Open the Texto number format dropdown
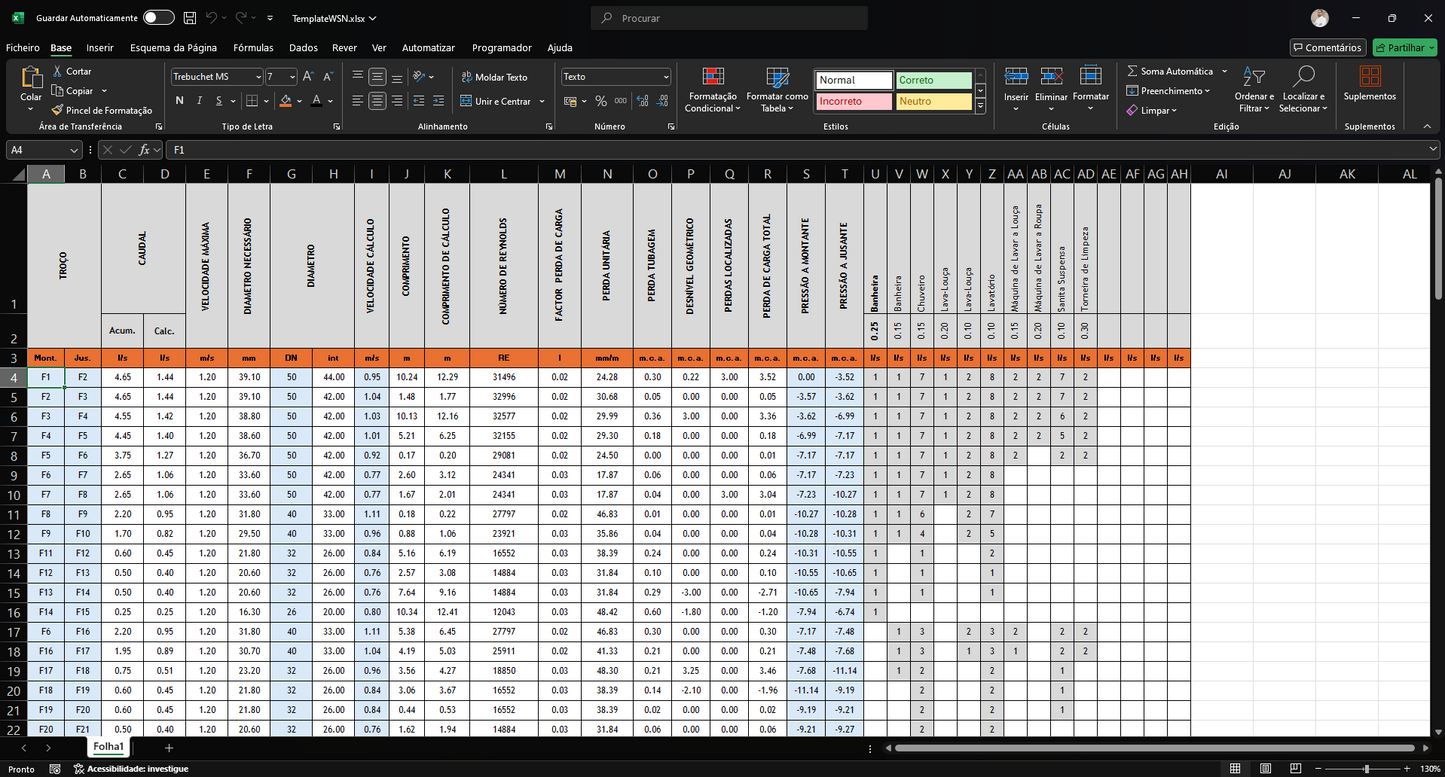 [666, 77]
